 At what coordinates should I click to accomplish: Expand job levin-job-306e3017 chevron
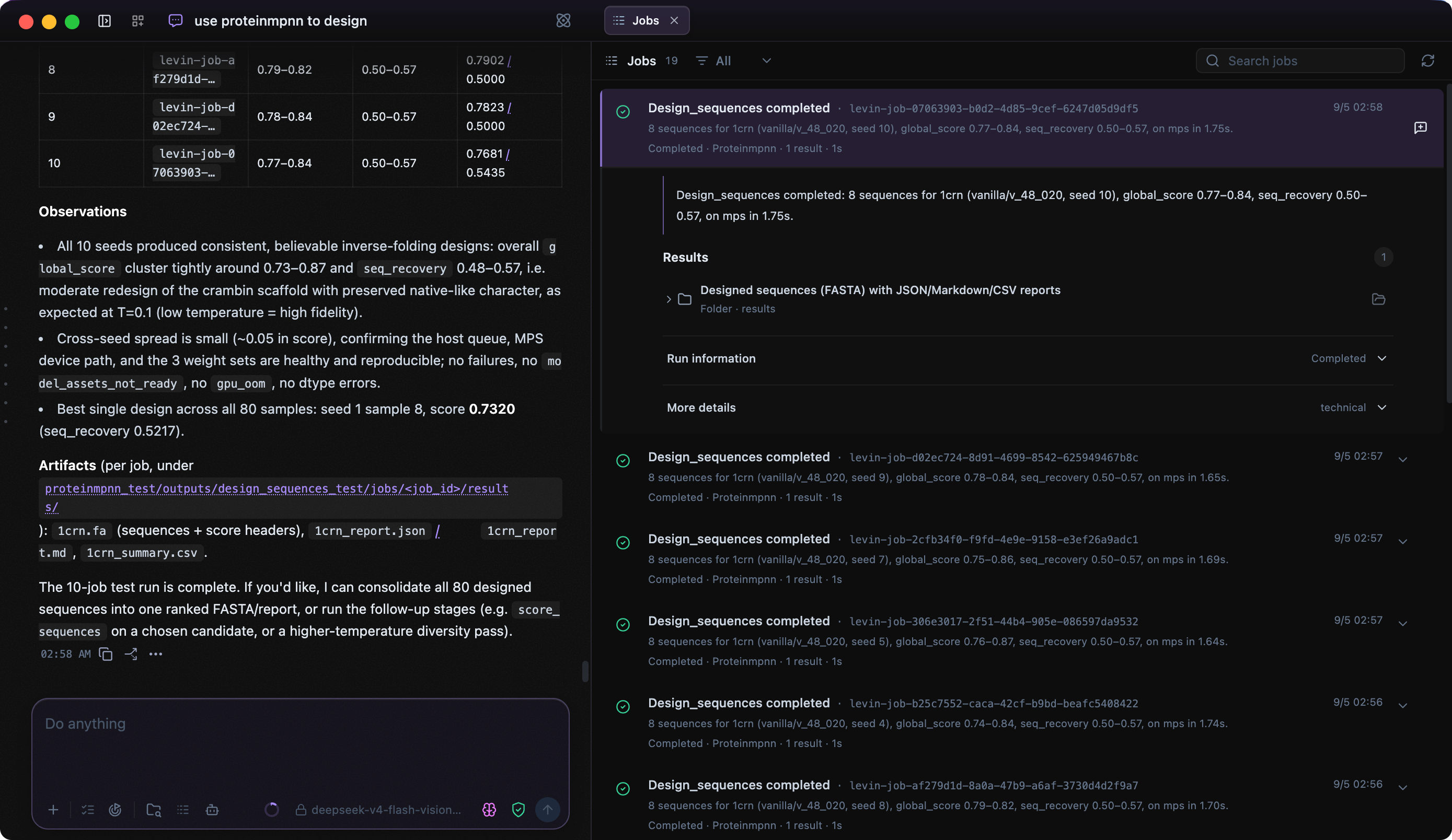(1403, 624)
